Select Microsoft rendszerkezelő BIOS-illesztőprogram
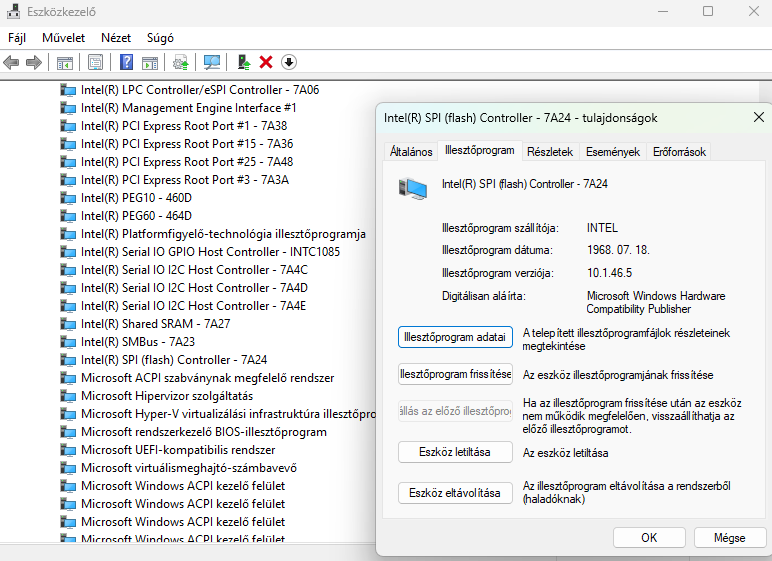 (204, 432)
